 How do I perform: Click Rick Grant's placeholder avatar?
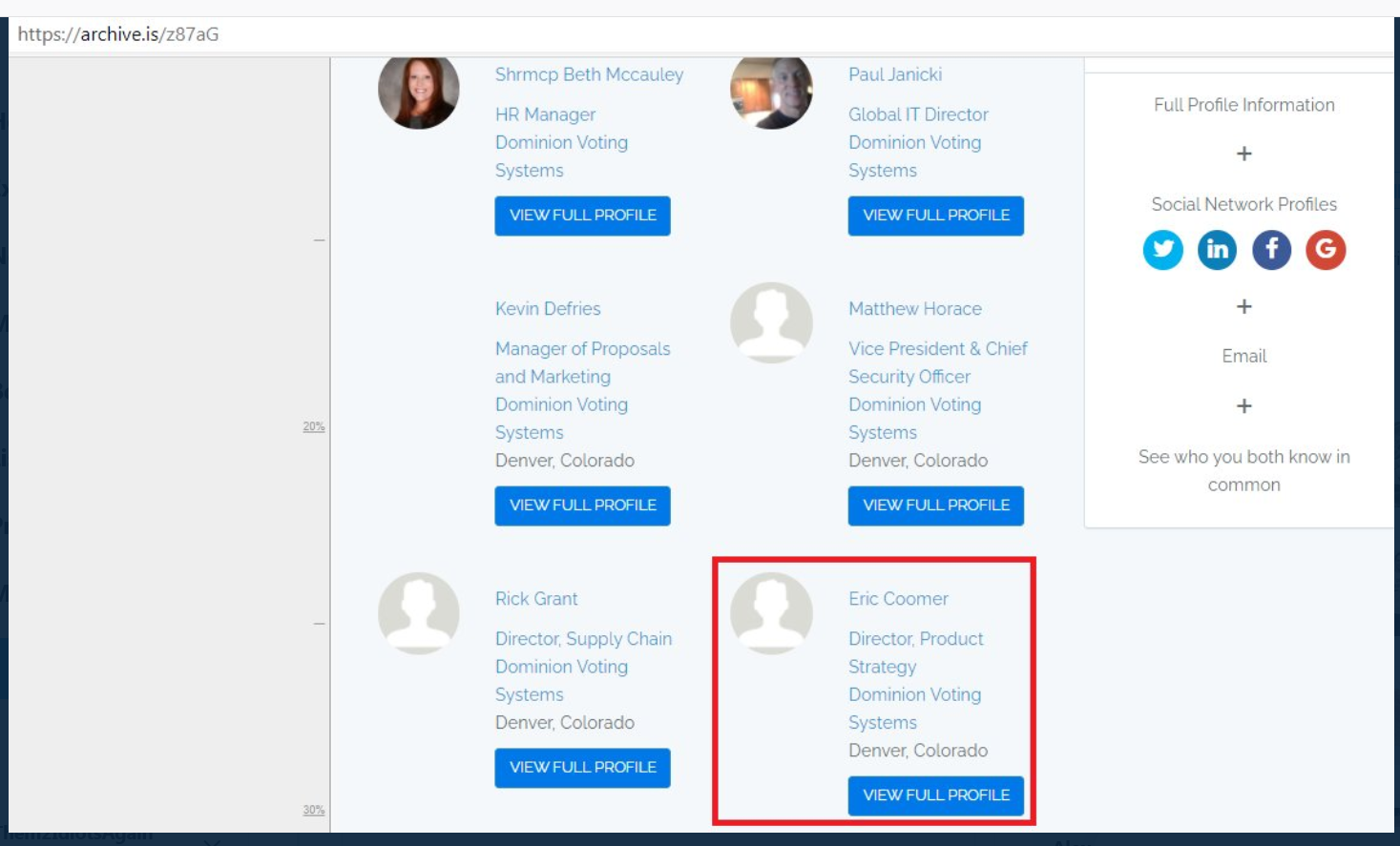[x=419, y=613]
